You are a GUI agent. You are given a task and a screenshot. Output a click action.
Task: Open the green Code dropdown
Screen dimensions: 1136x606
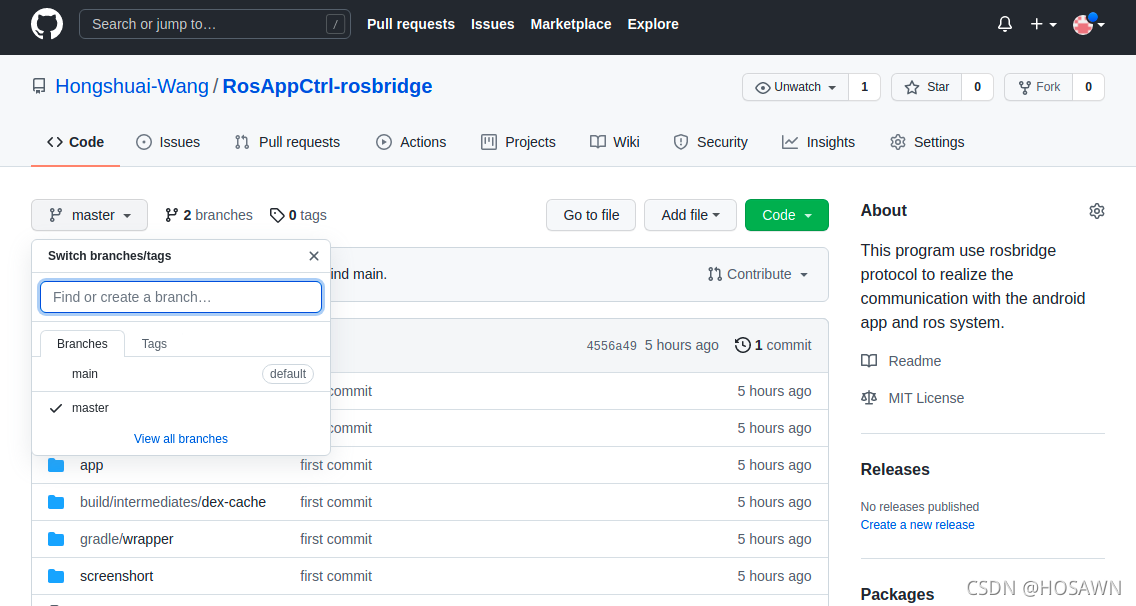pyautogui.click(x=787, y=215)
